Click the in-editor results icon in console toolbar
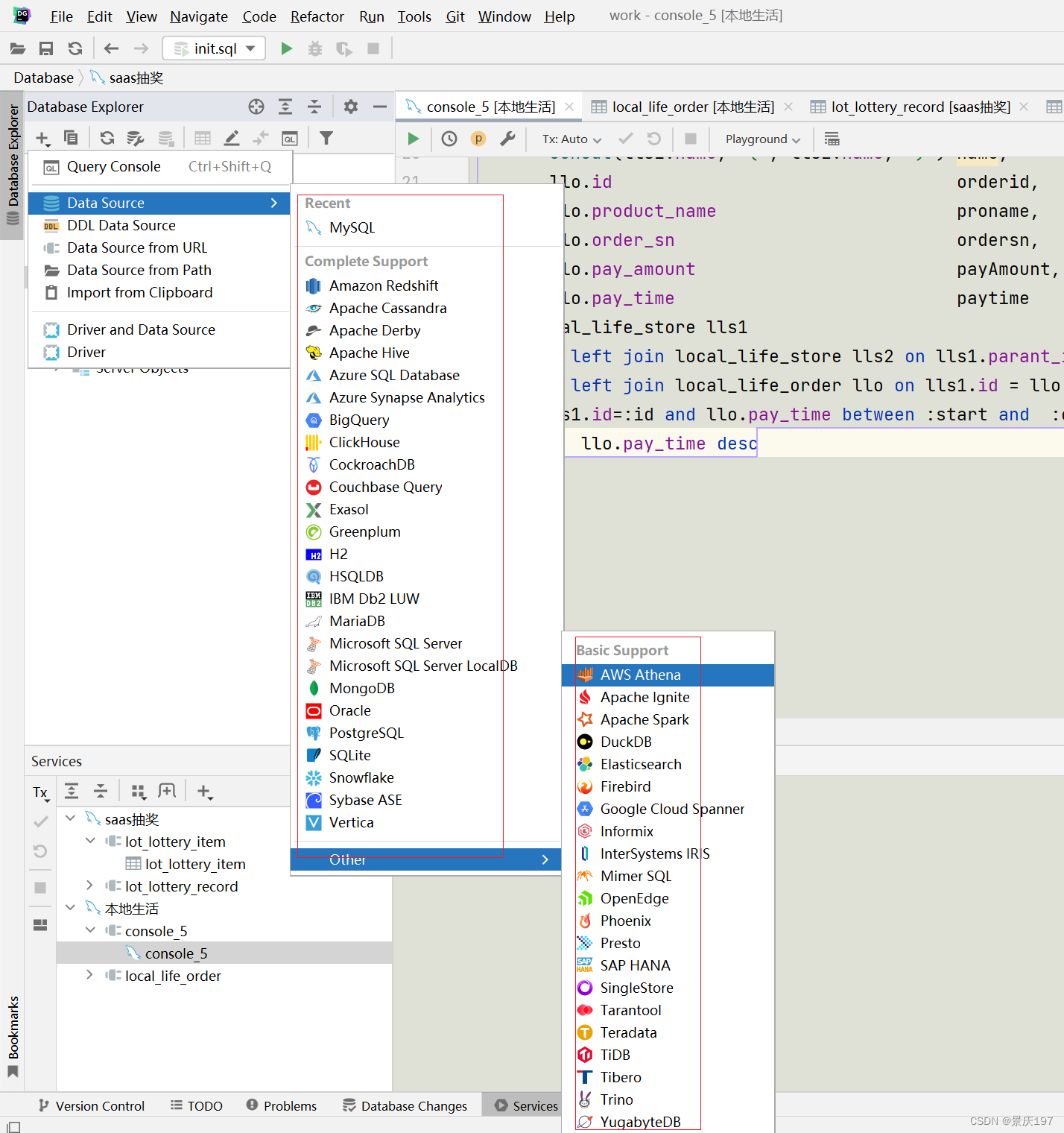Viewport: 1064px width, 1133px height. point(832,139)
